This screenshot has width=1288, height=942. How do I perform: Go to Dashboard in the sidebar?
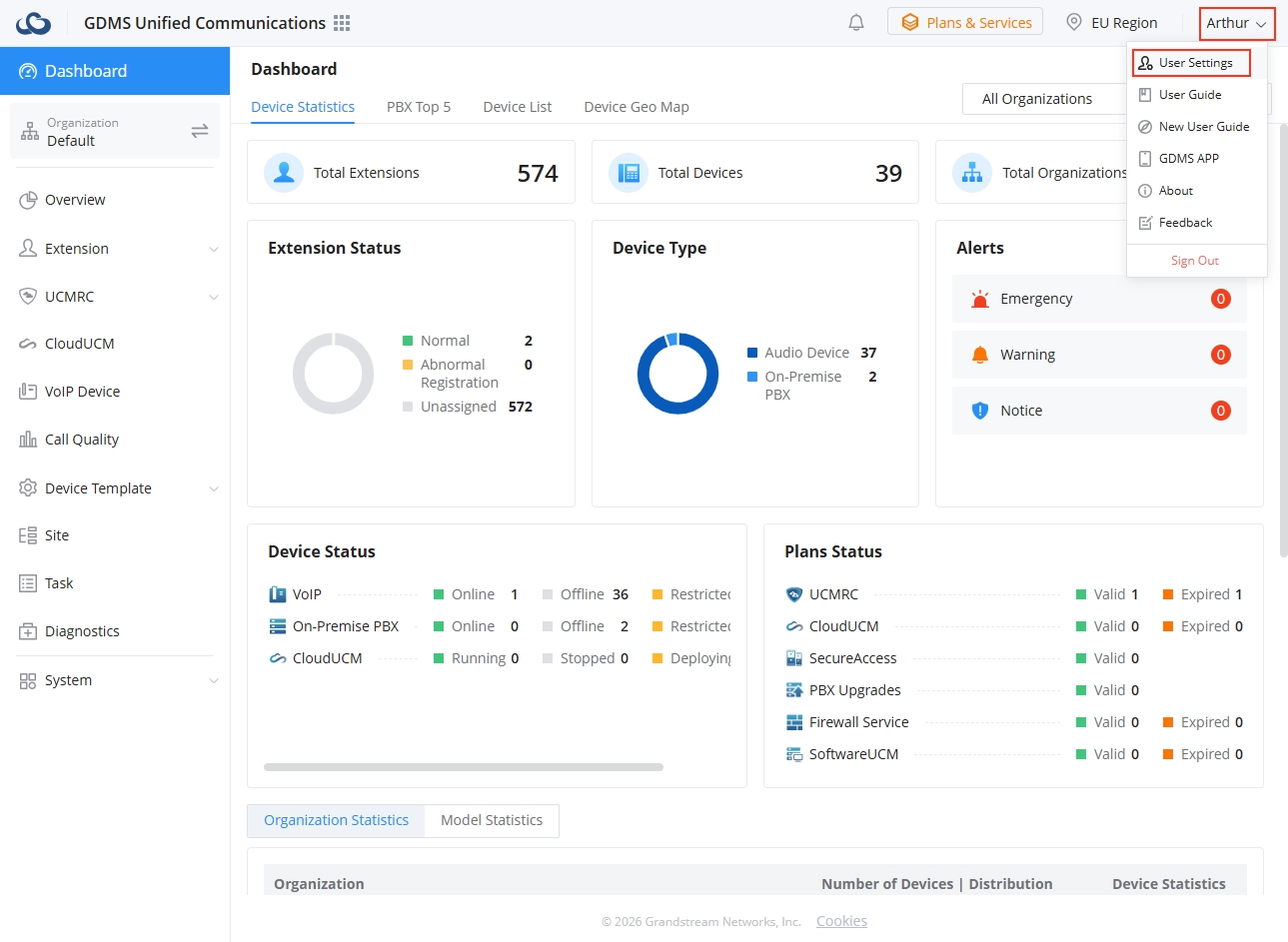pyautogui.click(x=115, y=71)
